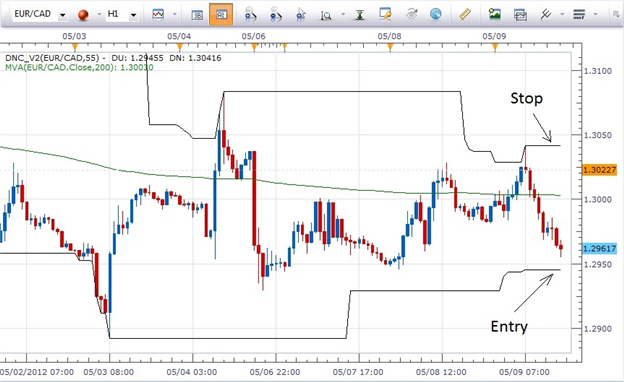Click the zoom area magnifier with dropdown
Image resolution: width=624 pixels, height=382 pixels.
(x=326, y=16)
